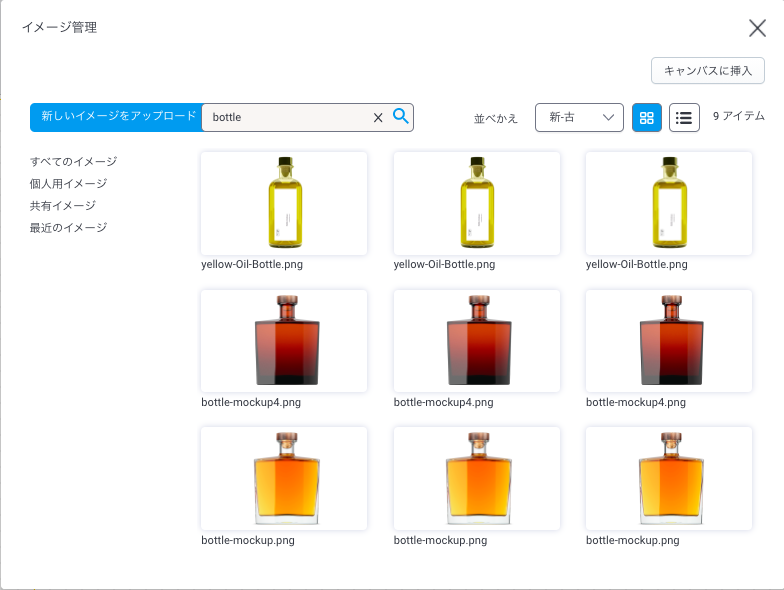784x590 pixels.
Task: Select 個人用イメージ in the sidebar
Action: point(68,184)
